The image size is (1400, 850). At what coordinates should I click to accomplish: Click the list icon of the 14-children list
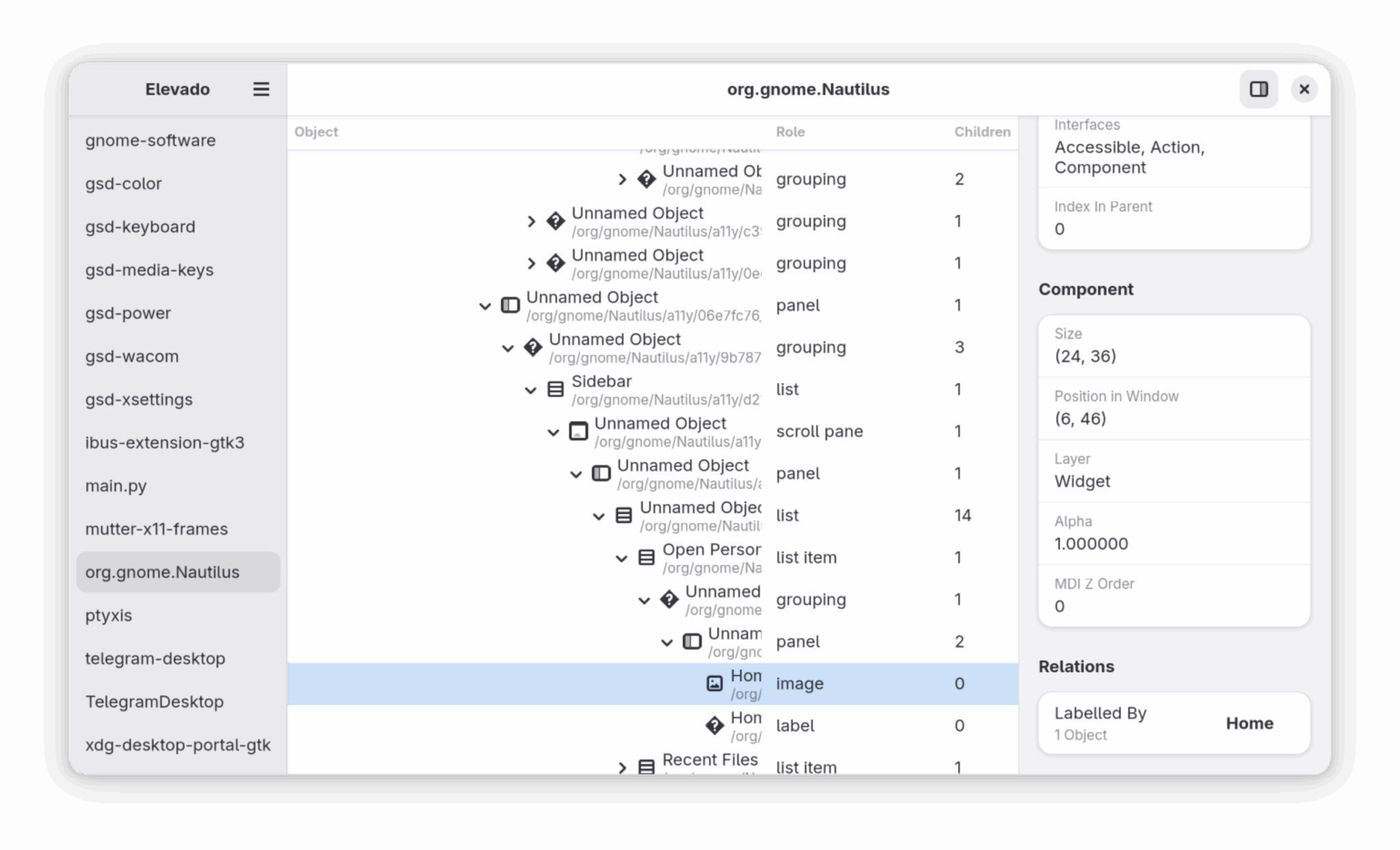click(623, 515)
